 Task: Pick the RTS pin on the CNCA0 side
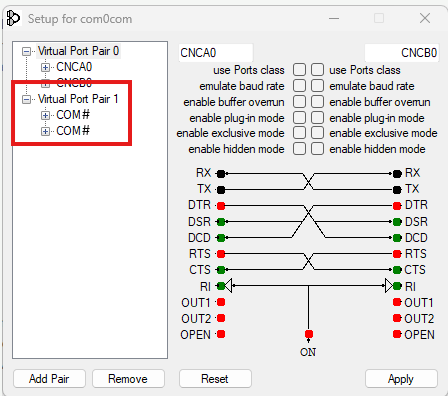click(x=221, y=254)
